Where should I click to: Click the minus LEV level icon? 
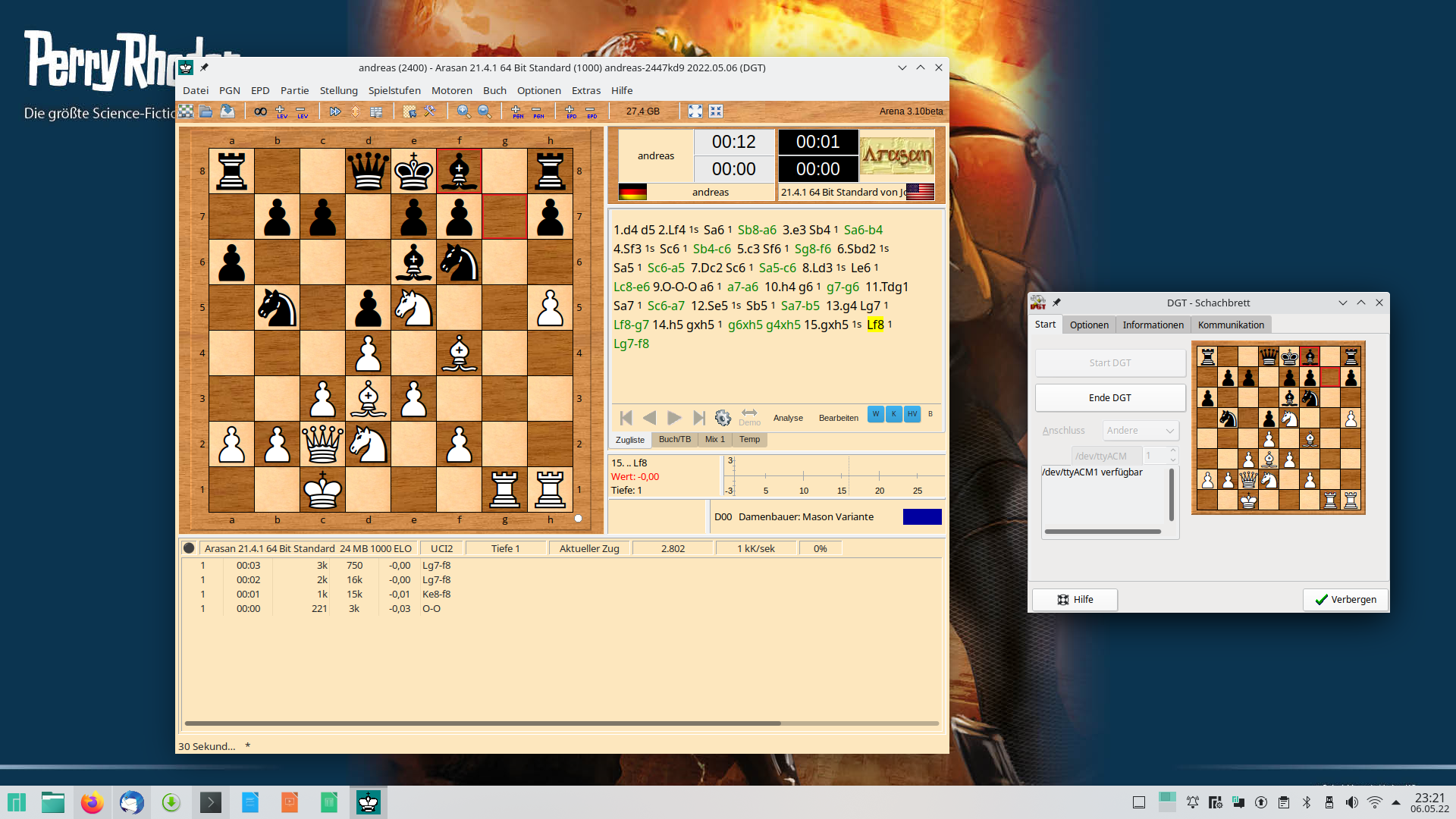point(302,111)
